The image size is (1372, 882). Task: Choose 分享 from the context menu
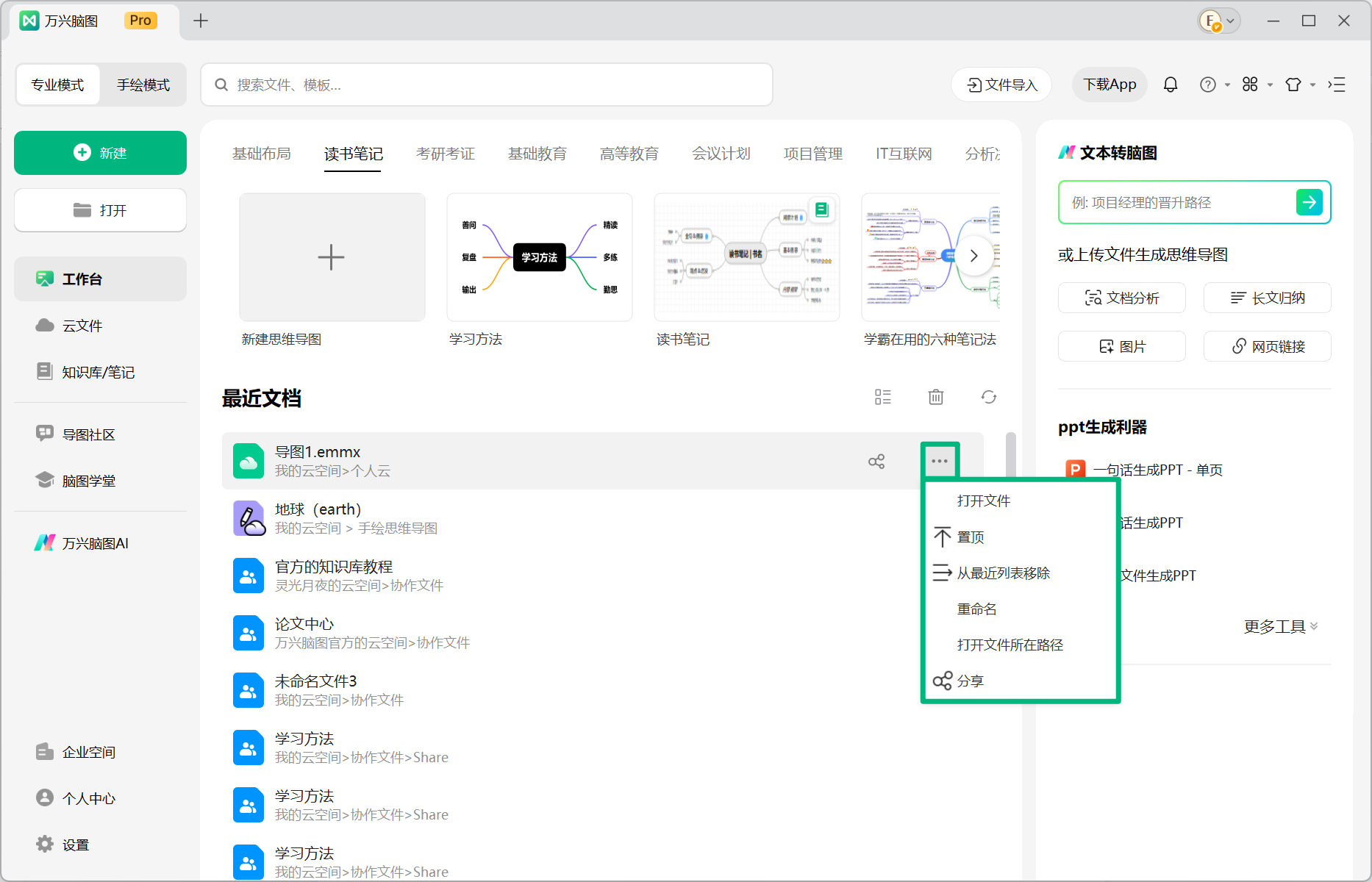(x=1021, y=681)
